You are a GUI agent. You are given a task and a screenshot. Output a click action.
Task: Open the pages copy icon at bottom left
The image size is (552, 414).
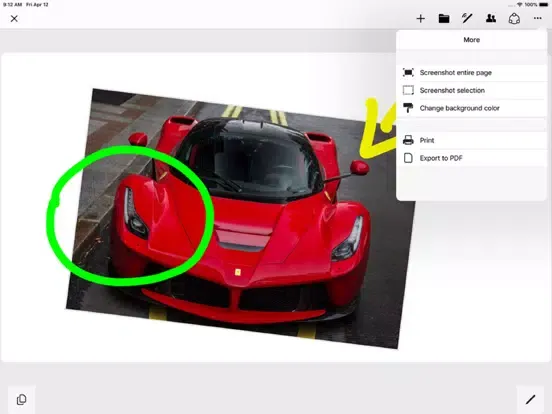(x=21, y=400)
